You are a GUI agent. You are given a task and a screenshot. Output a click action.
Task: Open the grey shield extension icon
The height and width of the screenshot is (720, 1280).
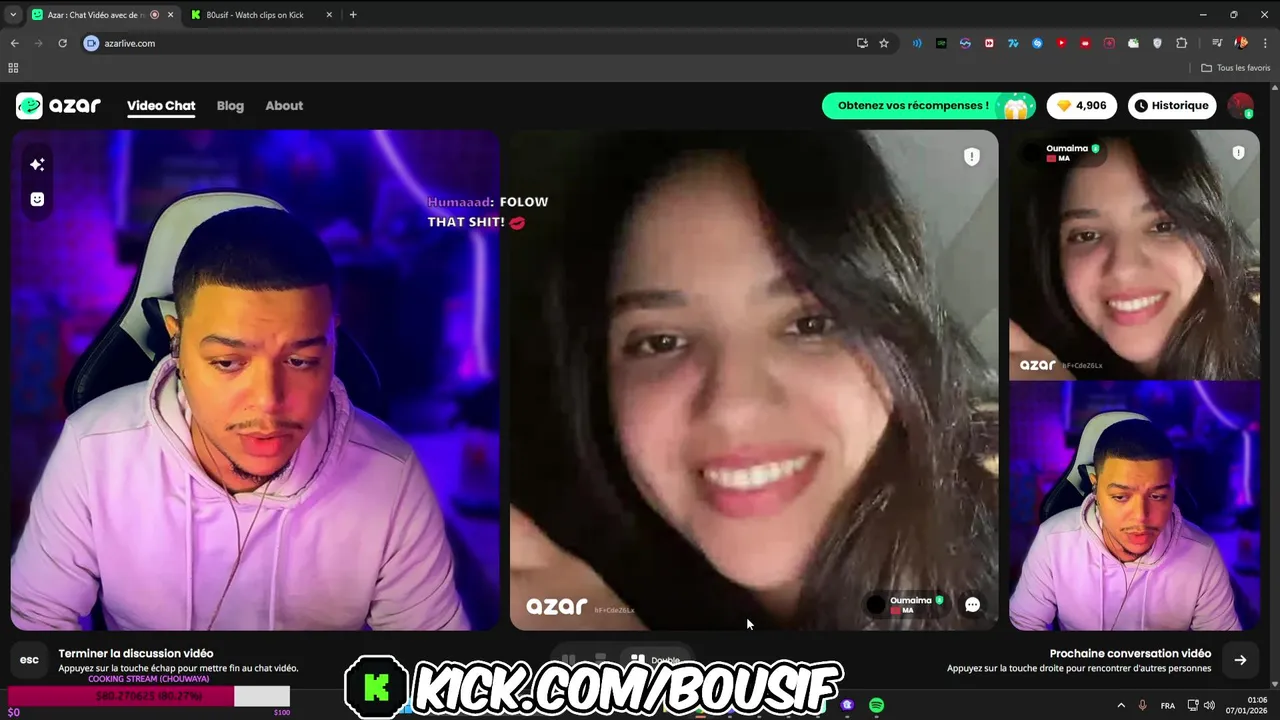1157,43
